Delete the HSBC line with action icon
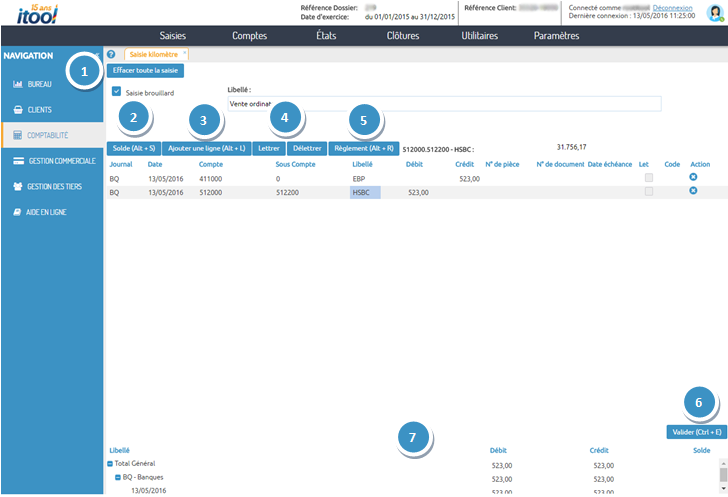728x497 pixels. click(693, 191)
